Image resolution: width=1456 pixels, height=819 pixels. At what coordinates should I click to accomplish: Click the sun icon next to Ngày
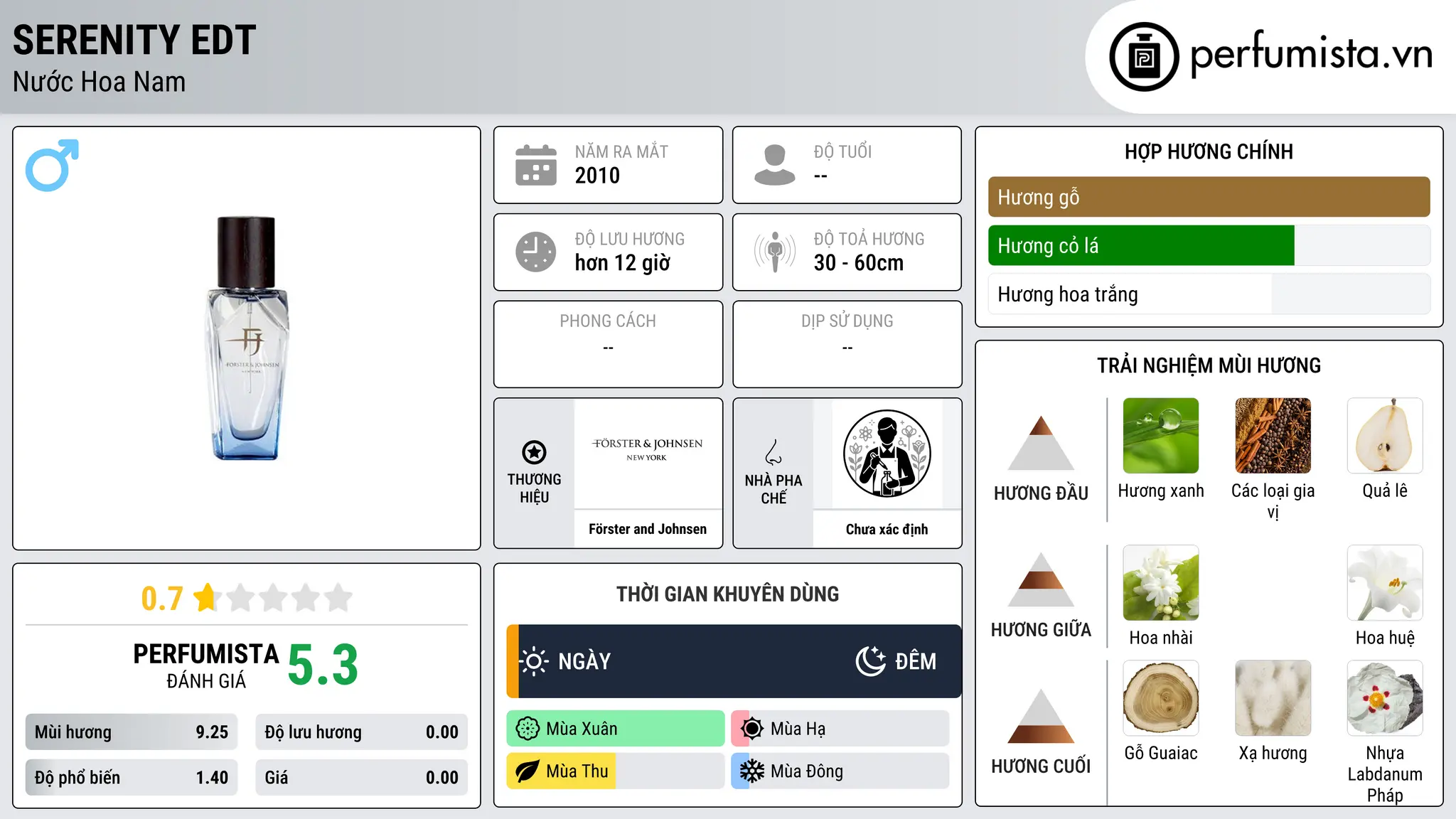click(x=534, y=661)
